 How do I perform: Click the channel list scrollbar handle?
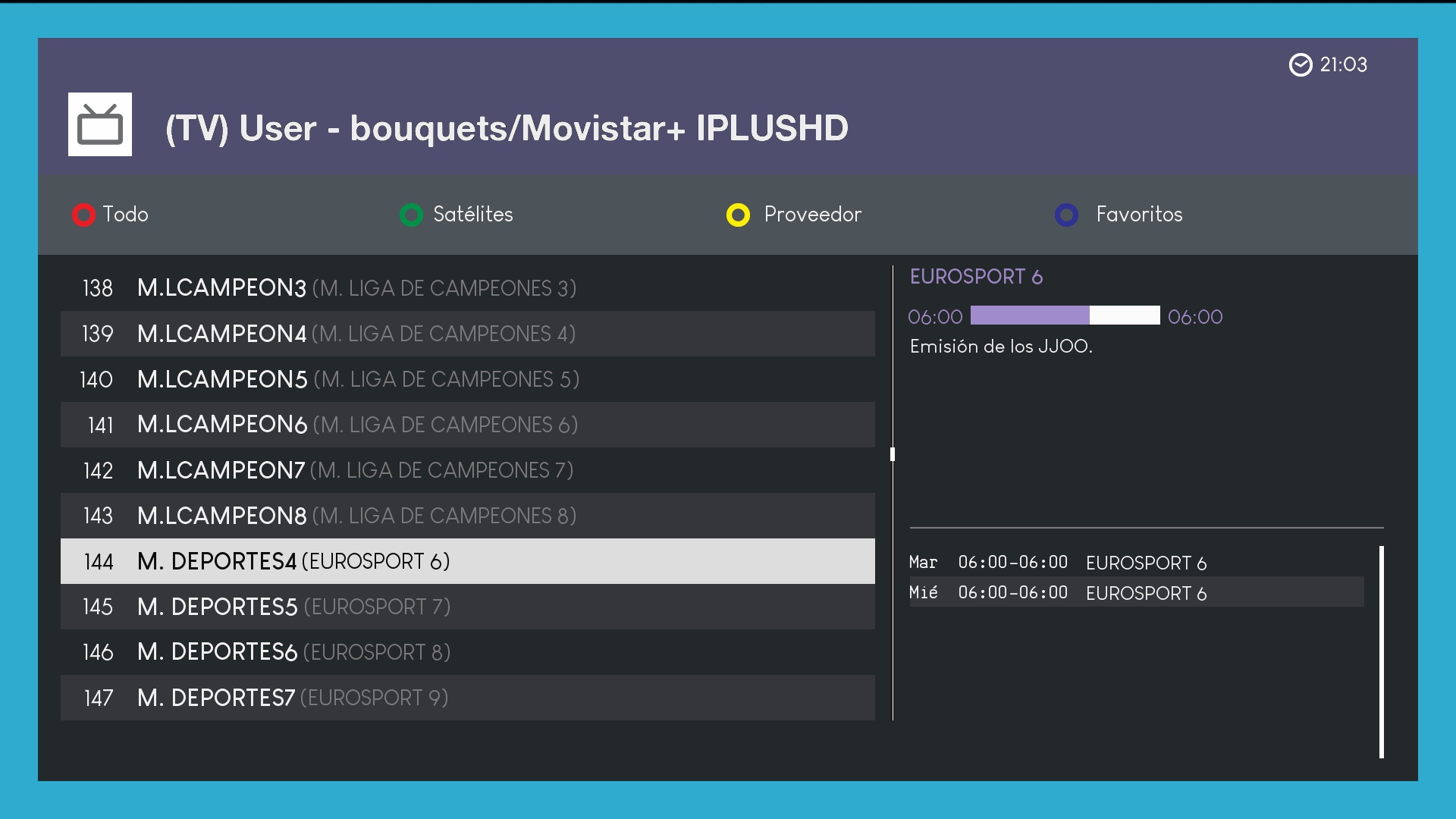tap(893, 454)
